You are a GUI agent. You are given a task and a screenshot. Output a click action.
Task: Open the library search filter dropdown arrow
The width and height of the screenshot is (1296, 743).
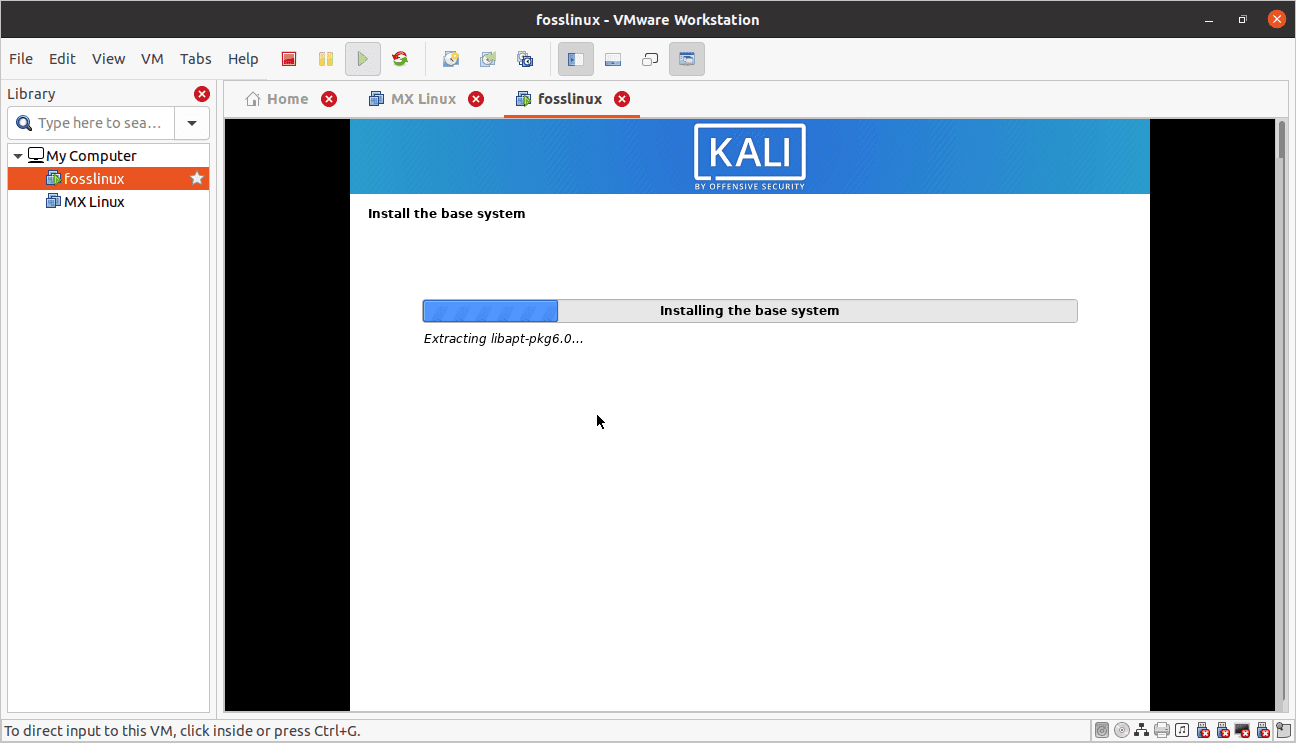(192, 123)
